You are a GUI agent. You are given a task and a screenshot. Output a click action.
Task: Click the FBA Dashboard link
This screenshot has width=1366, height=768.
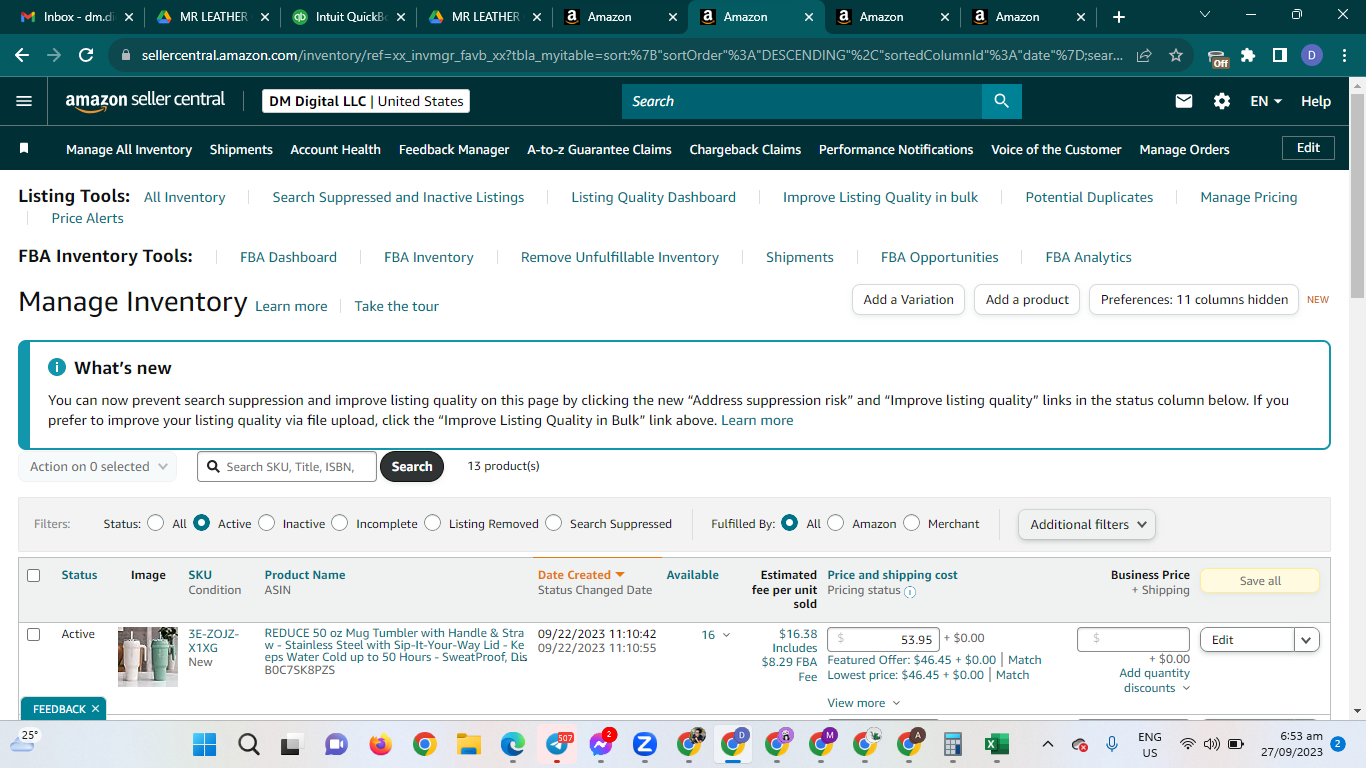click(288, 257)
